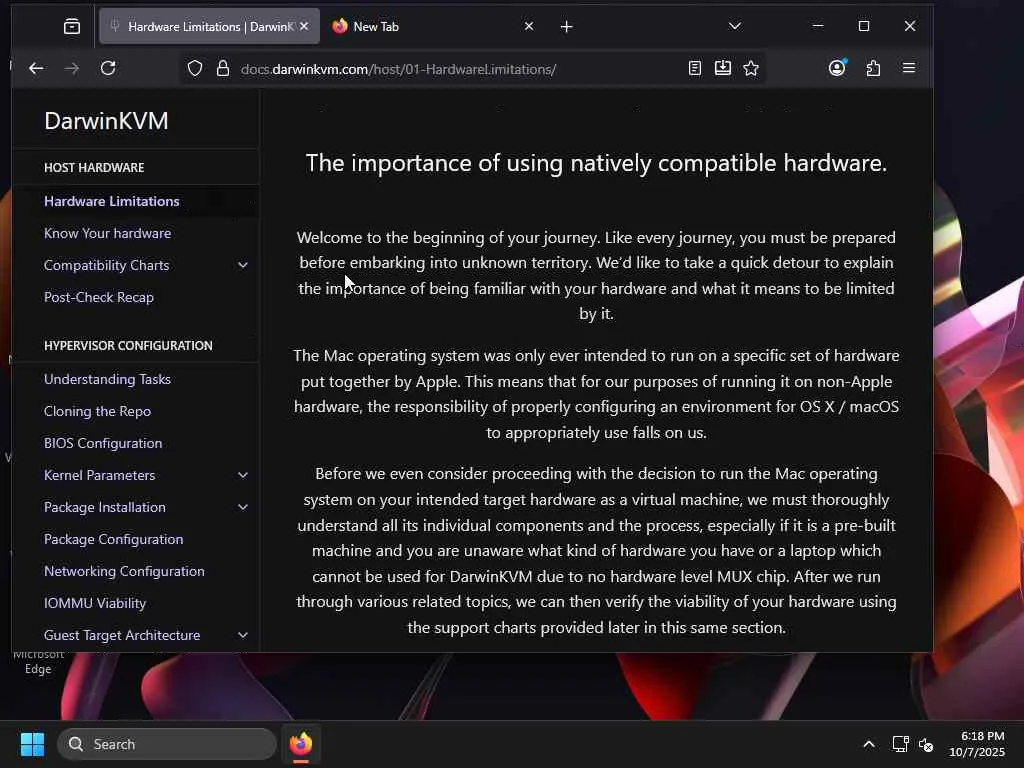Screen dimensions: 1024x768
Task: Open the Firefox account menu
Action: point(837,68)
